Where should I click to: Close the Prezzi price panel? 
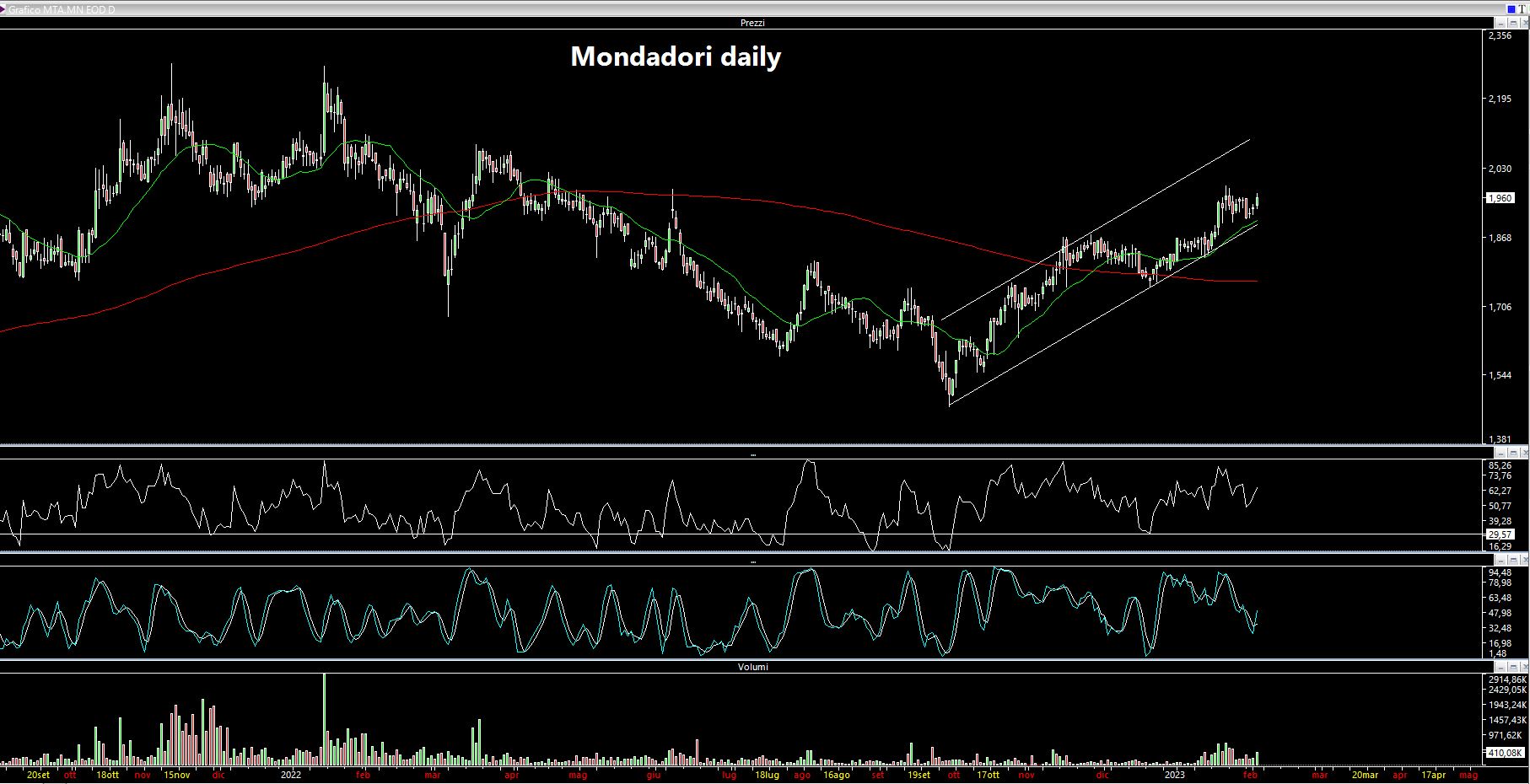click(x=1524, y=23)
